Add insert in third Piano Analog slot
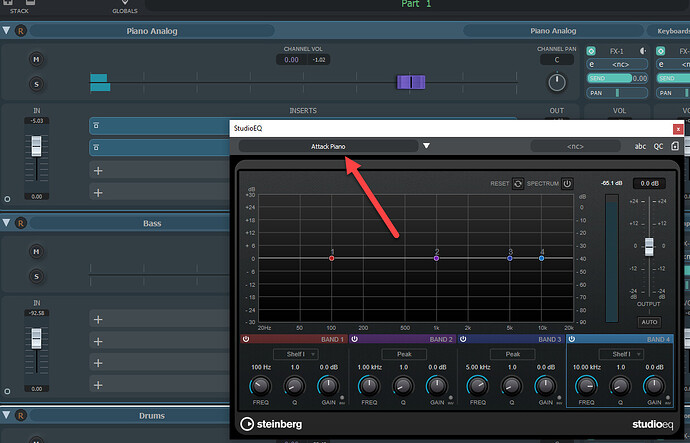This screenshot has width=690, height=443. (x=98, y=171)
